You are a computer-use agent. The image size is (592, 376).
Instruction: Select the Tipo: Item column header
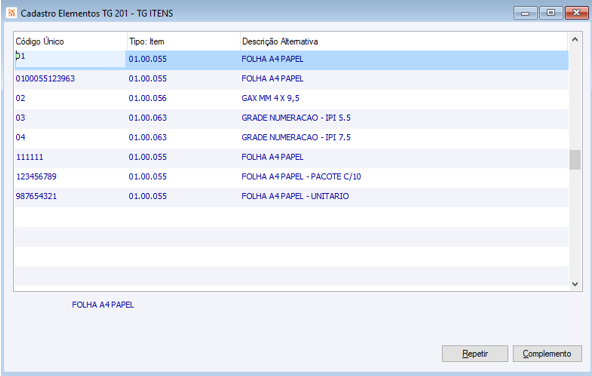(183, 42)
